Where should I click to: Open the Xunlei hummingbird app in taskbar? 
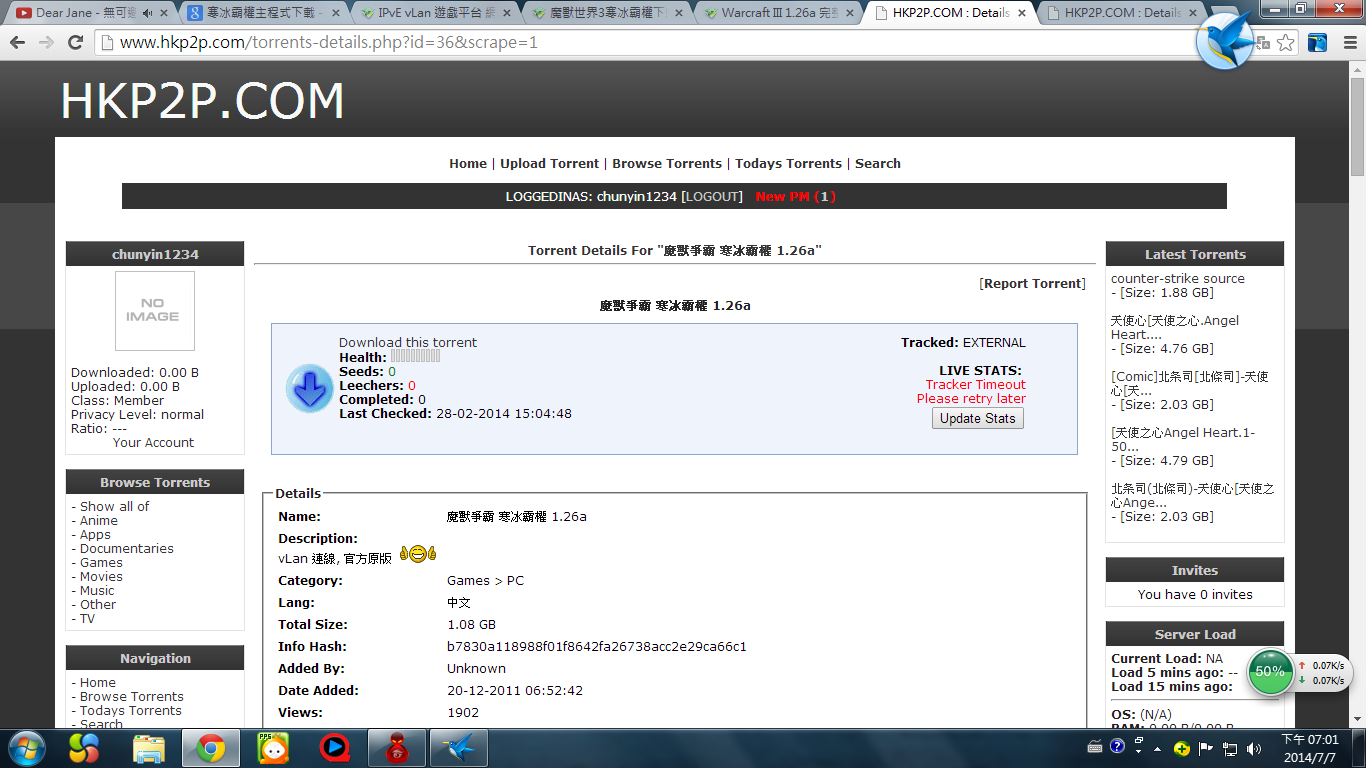[x=459, y=748]
